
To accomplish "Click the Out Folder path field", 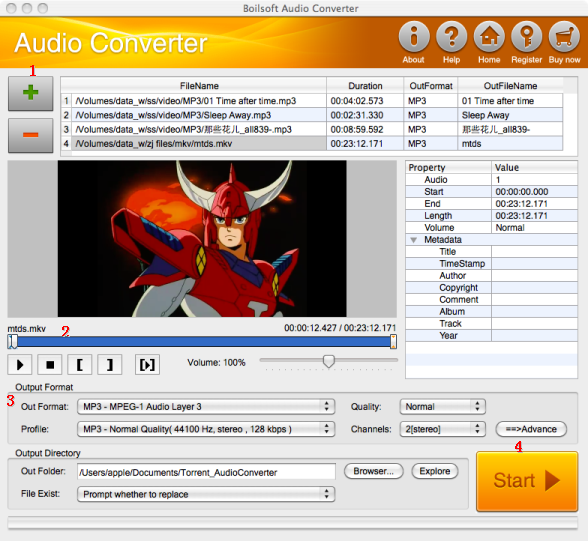I will (206, 472).
